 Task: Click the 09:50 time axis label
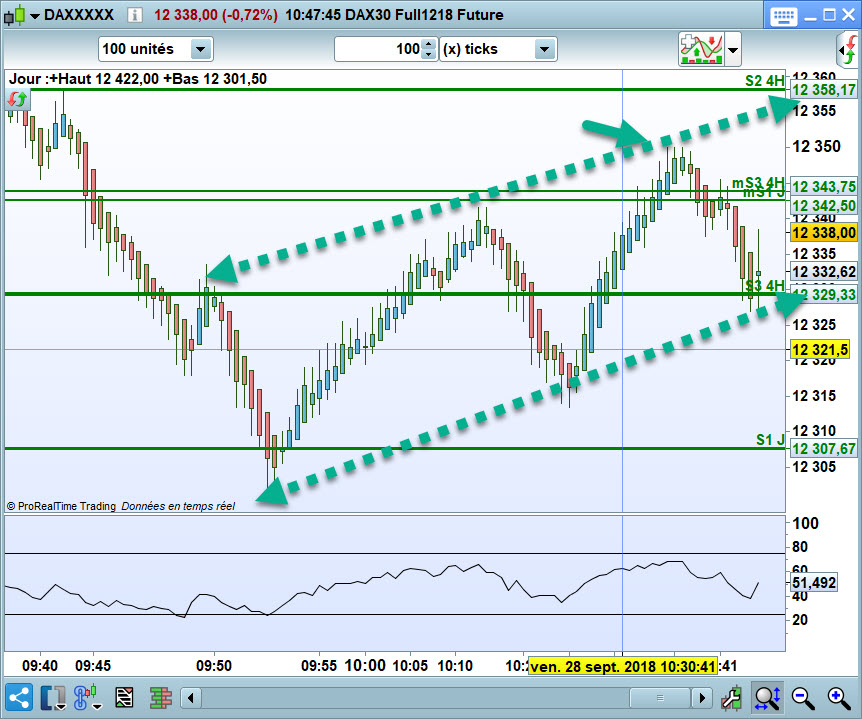pyautogui.click(x=214, y=666)
